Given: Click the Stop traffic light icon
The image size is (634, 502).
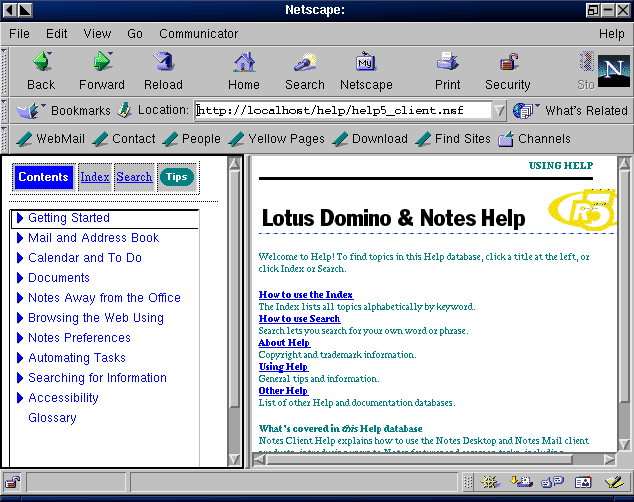Looking at the screenshot, I should point(586,62).
